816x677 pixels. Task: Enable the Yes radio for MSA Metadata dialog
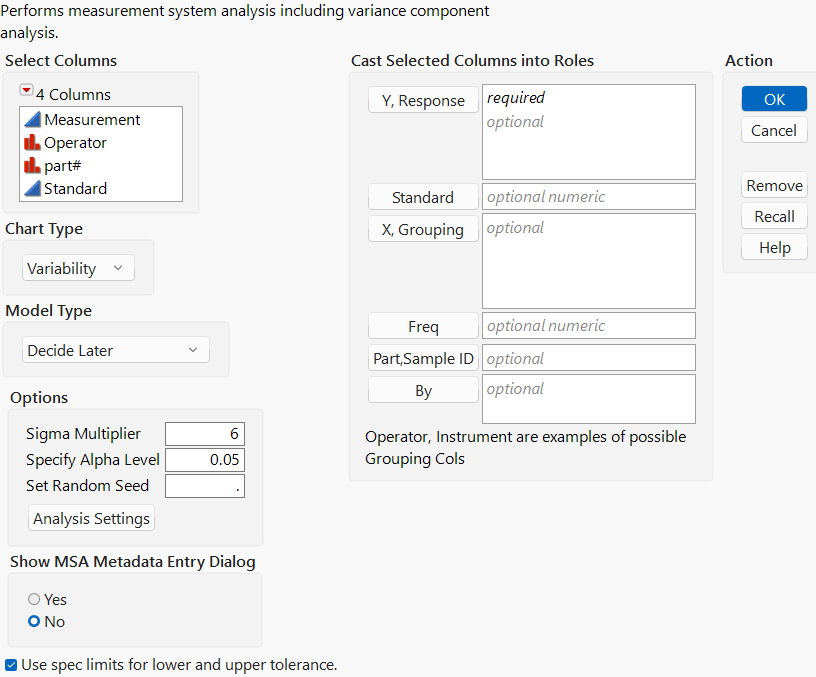pyautogui.click(x=32, y=599)
